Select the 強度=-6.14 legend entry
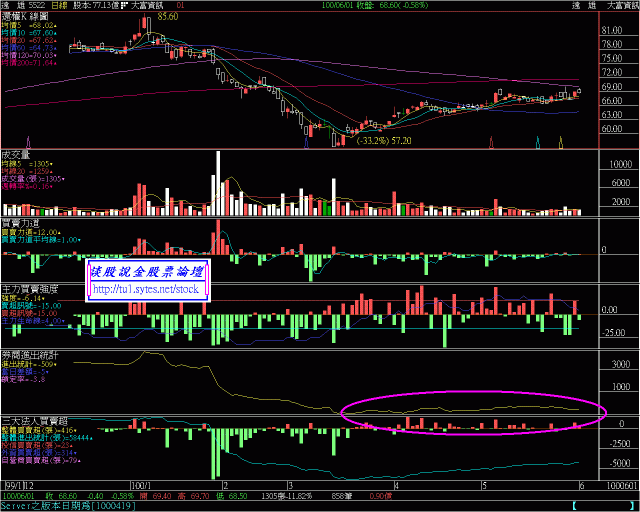Screen dimensions: 640x512 (x=24, y=298)
